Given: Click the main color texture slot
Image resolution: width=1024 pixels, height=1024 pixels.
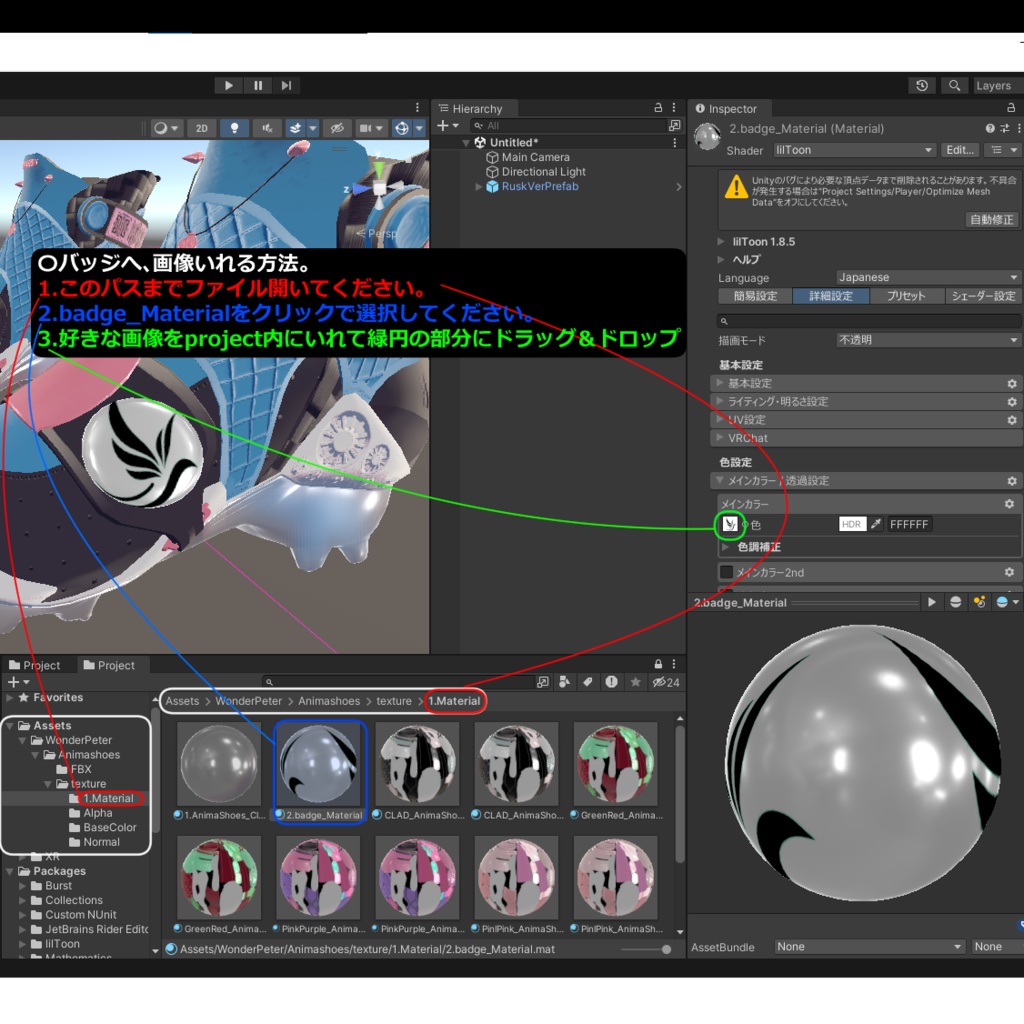Looking at the screenshot, I should pyautogui.click(x=729, y=524).
